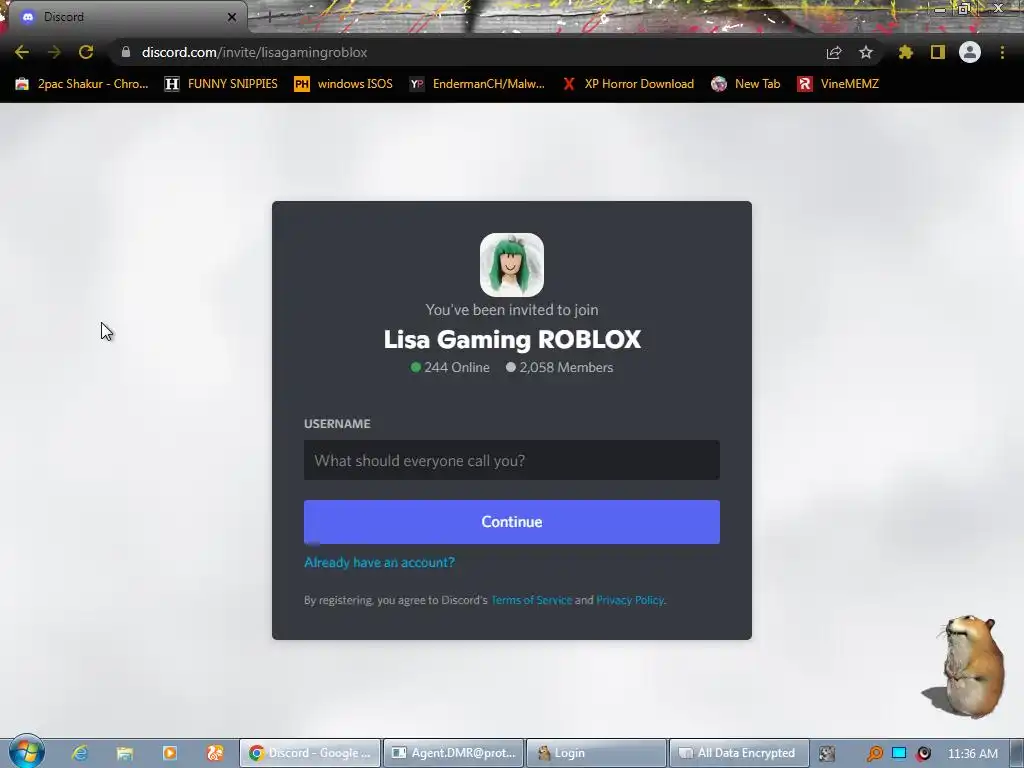
Task: Switch to Discord - Google Chrome taskbar button
Action: [310, 753]
